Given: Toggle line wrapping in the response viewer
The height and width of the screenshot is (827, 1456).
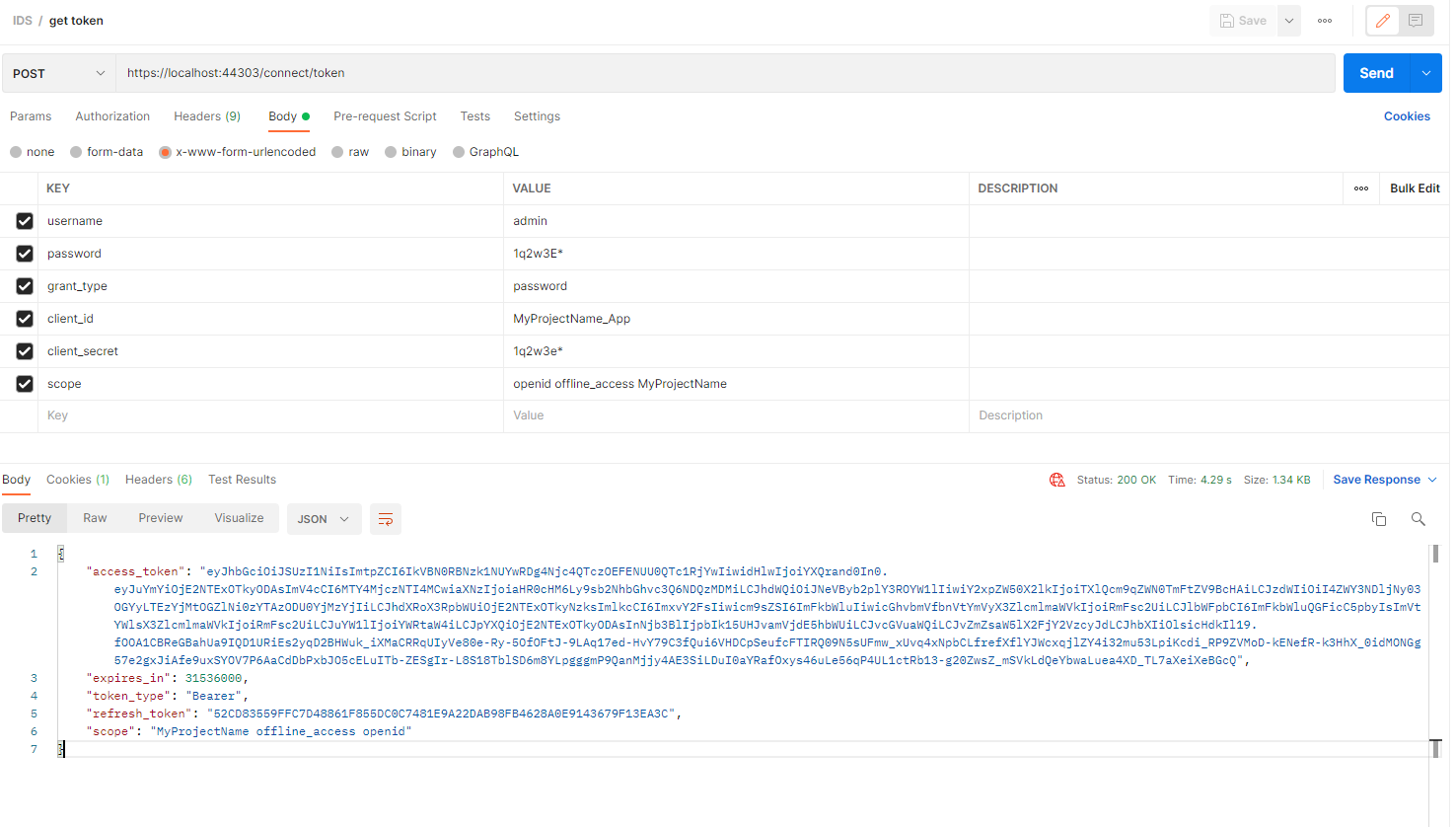Looking at the screenshot, I should coord(385,518).
